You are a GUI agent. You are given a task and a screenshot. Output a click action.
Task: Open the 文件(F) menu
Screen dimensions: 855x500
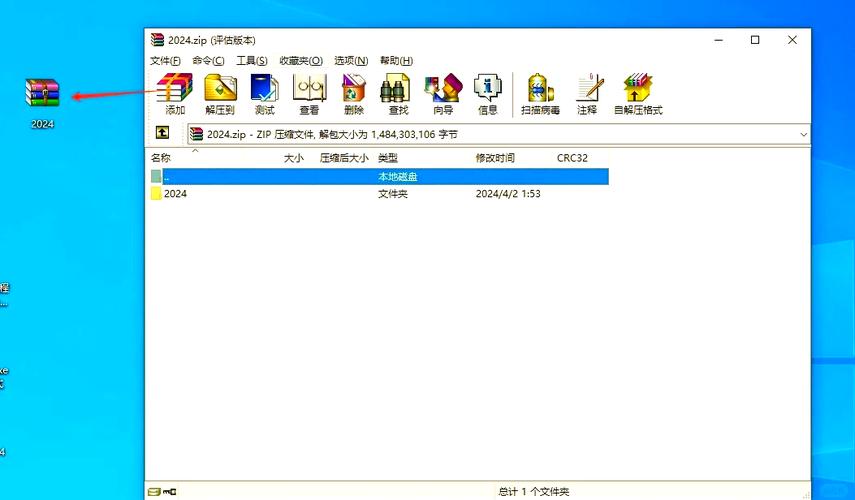[165, 61]
